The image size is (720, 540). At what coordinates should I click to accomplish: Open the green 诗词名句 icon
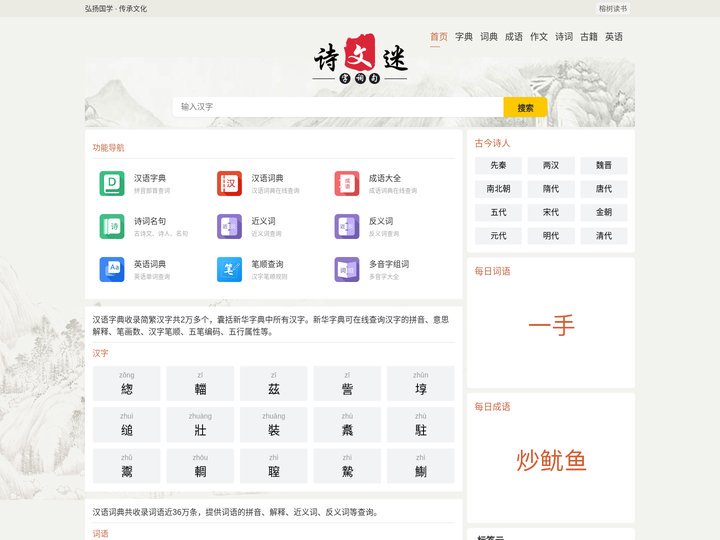[x=112, y=226]
